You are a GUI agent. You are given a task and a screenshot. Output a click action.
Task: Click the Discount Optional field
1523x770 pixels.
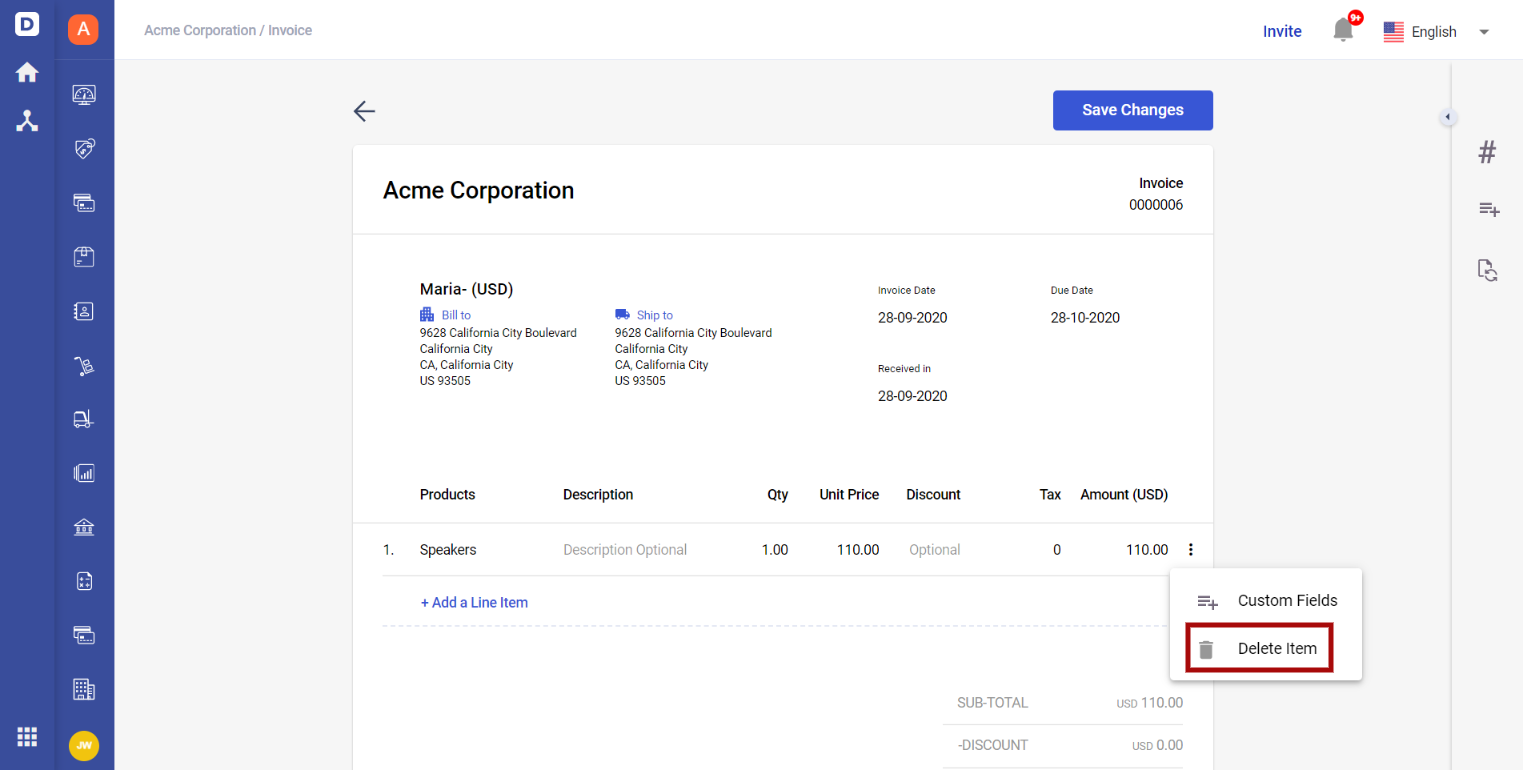pos(935,550)
